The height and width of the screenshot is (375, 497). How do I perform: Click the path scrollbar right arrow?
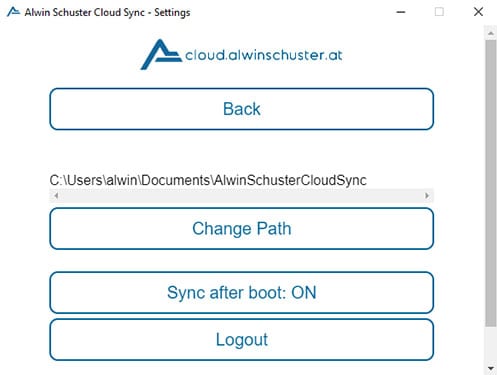pyautogui.click(x=427, y=196)
